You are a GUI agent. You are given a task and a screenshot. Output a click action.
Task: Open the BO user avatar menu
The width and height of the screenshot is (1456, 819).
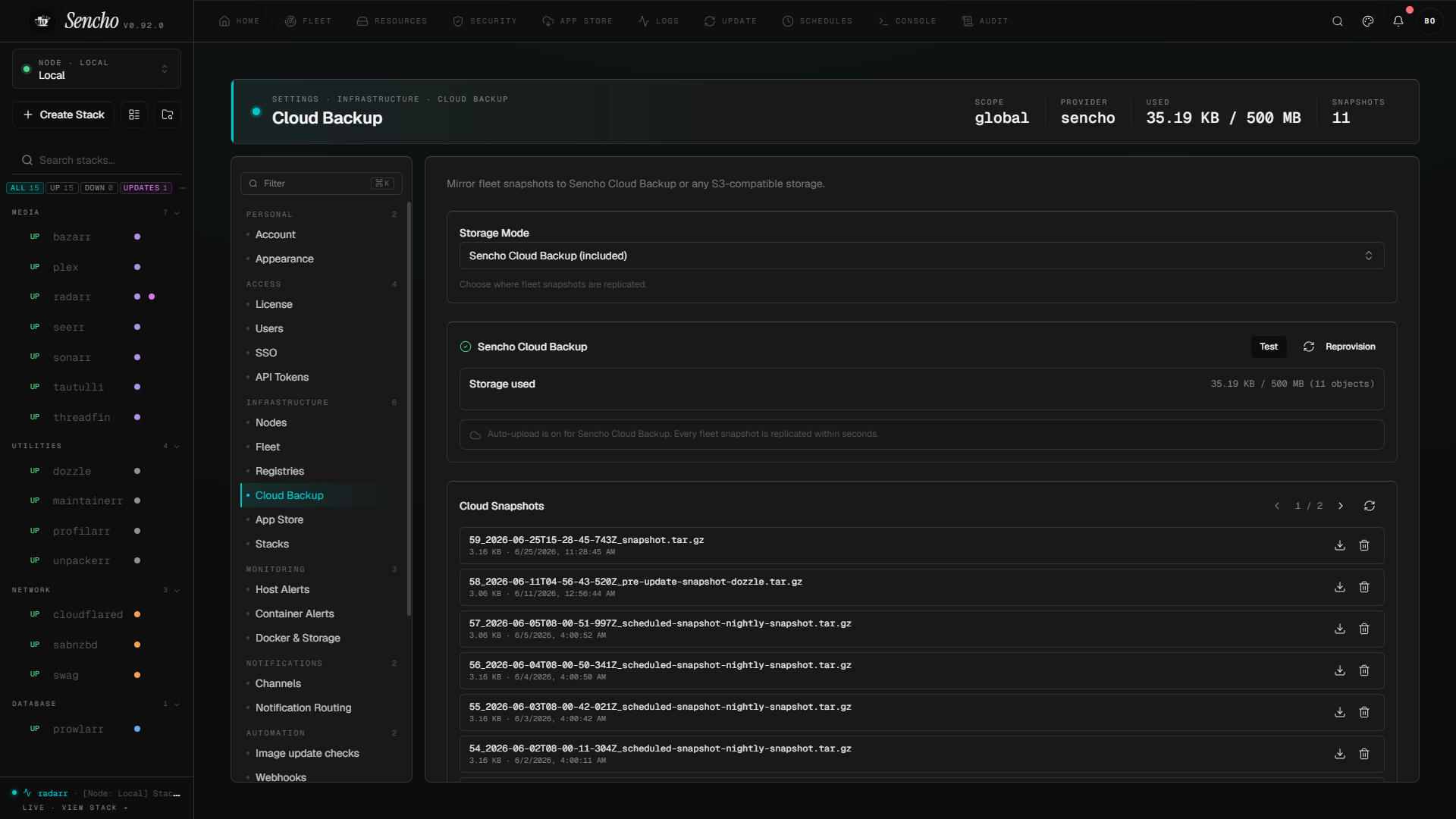coord(1429,21)
